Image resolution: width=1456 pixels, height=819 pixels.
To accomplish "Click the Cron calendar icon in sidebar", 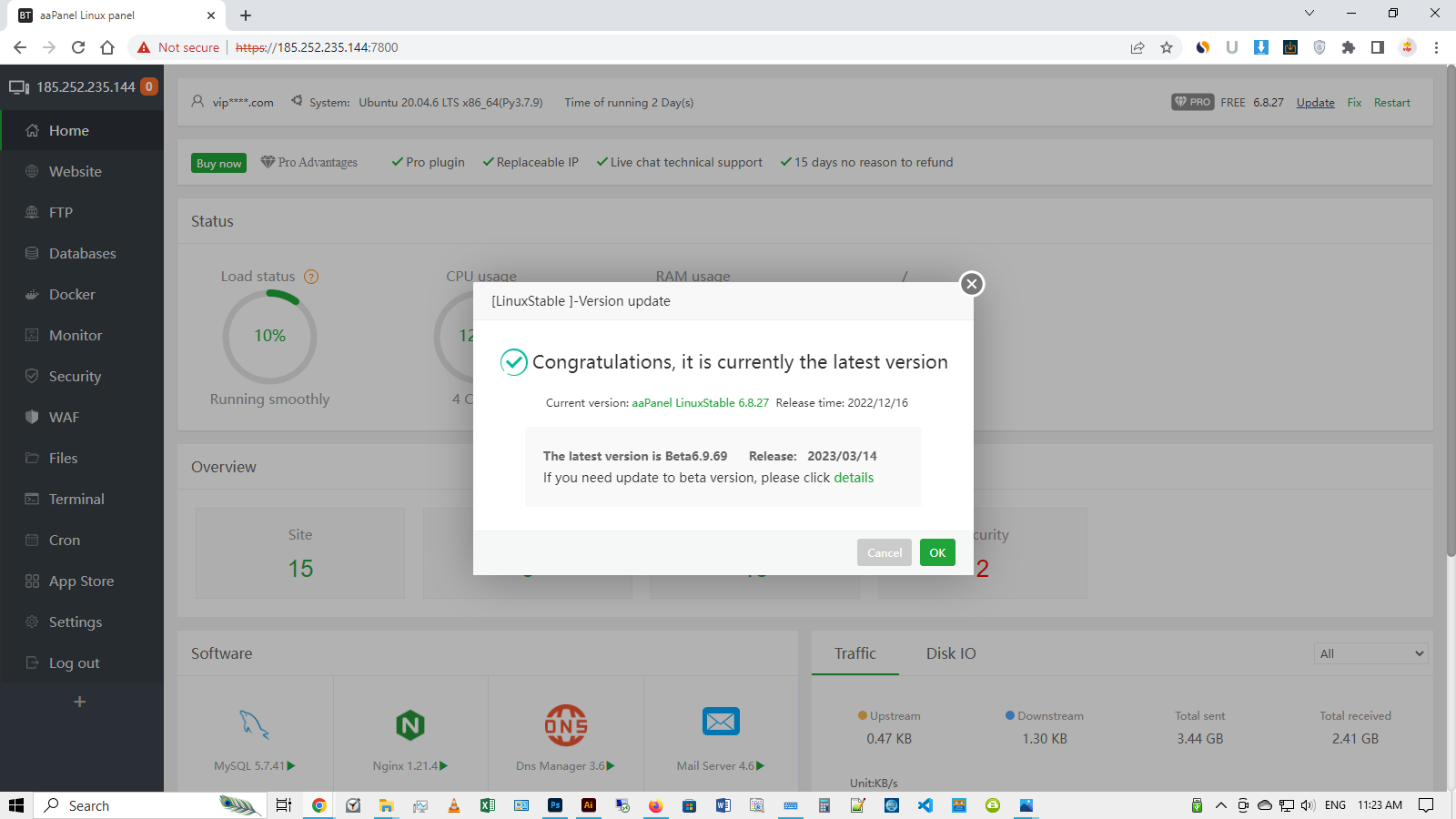I will tap(32, 540).
